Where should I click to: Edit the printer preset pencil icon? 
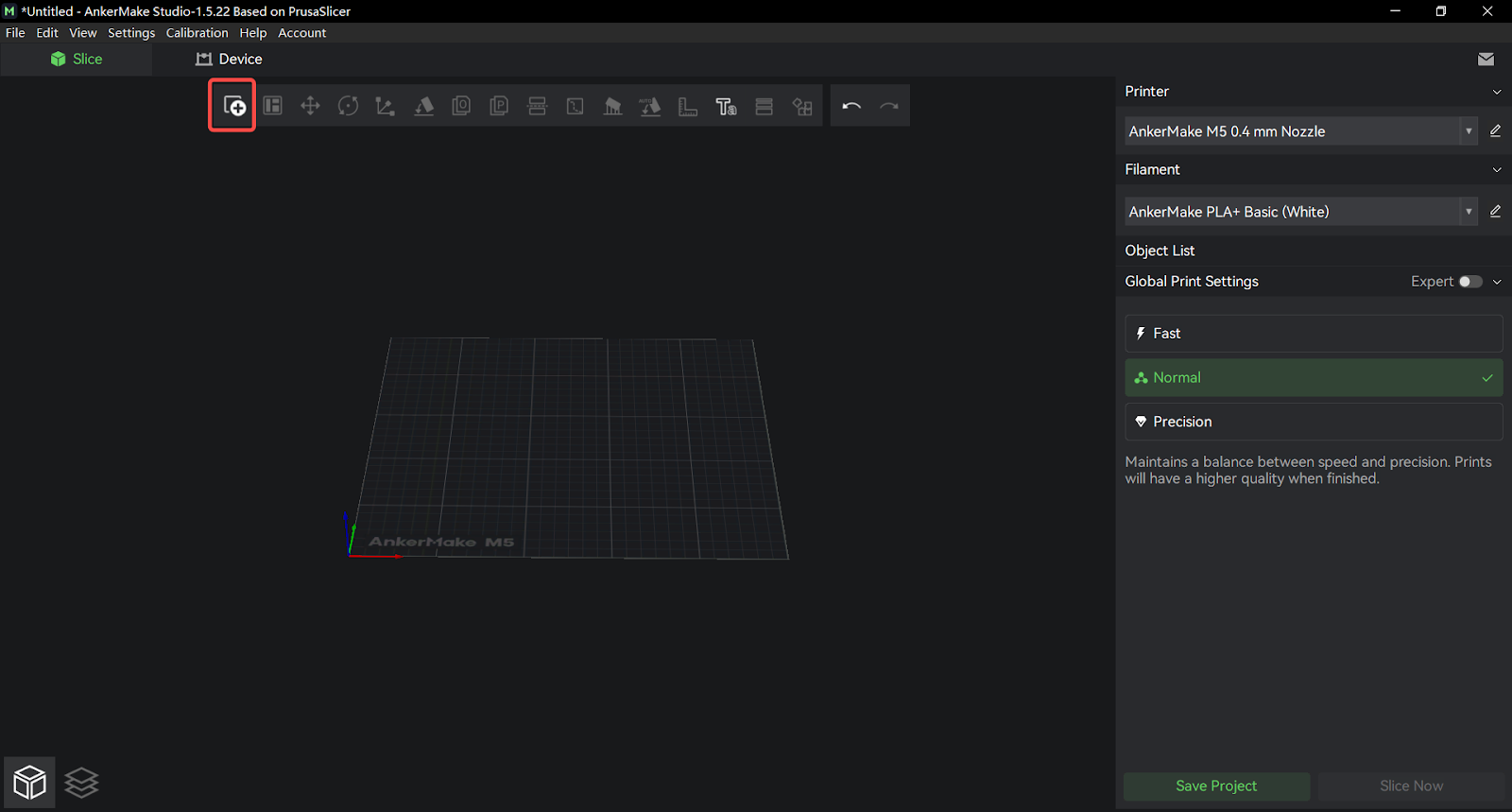coord(1495,130)
